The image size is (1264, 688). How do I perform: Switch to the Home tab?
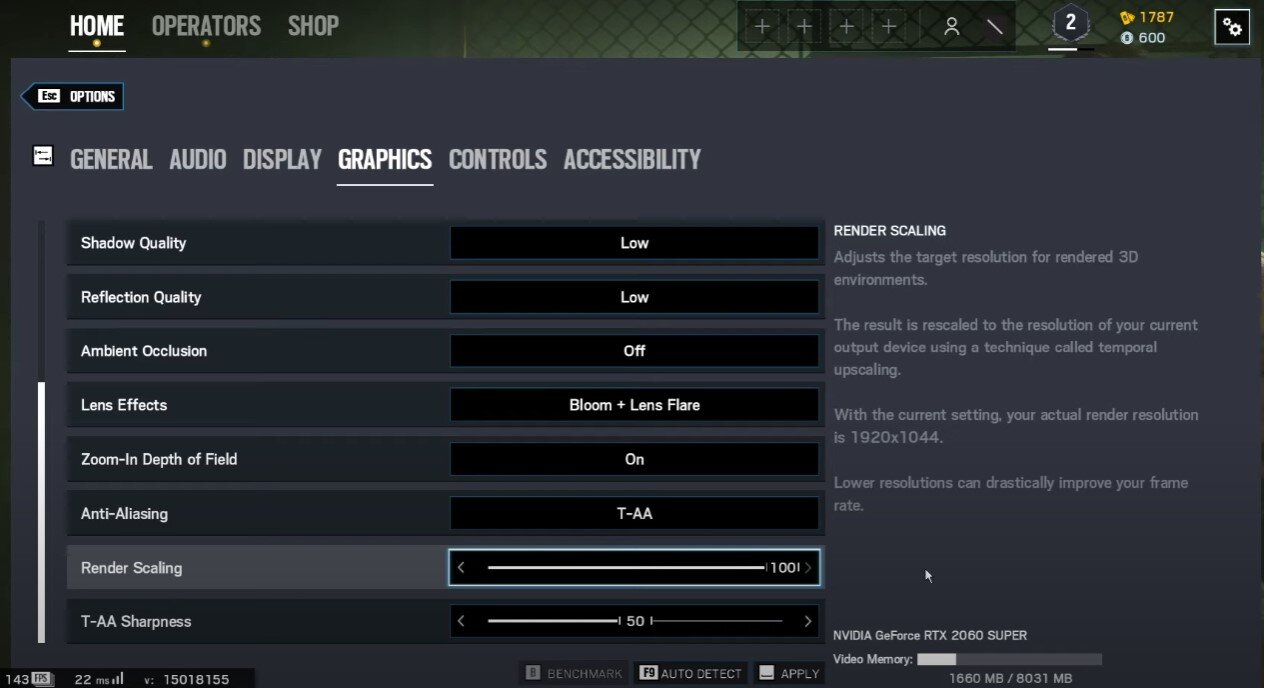coord(97,26)
